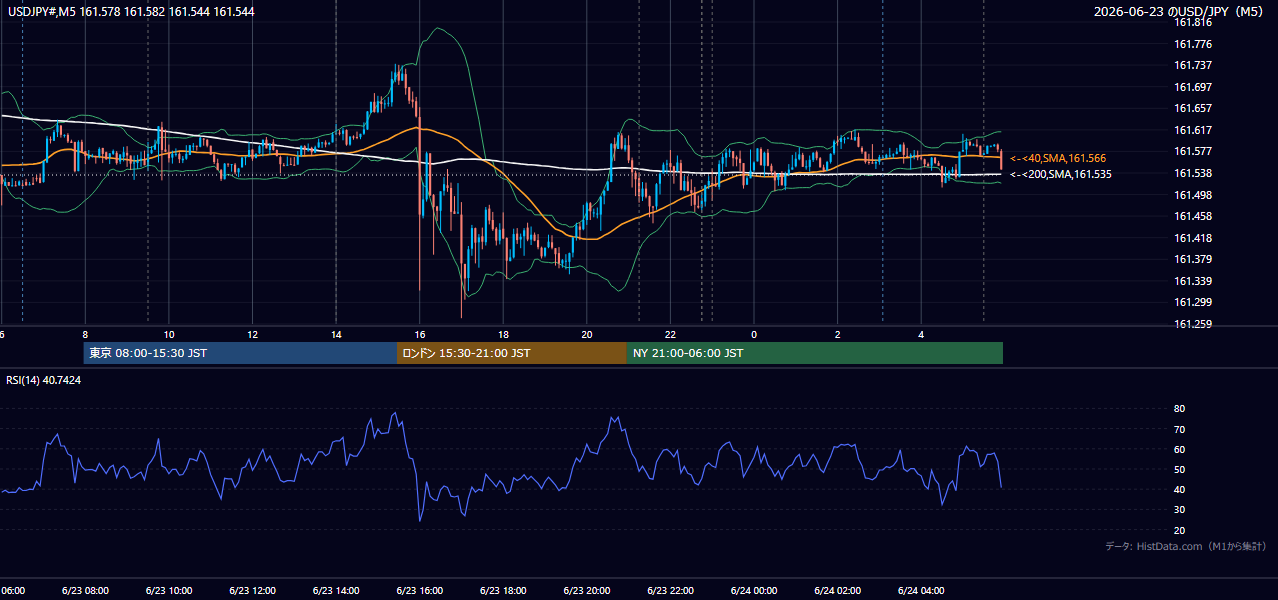Image resolution: width=1278 pixels, height=600 pixels.
Task: Click the price axis value 161.339
Action: pos(1193,281)
